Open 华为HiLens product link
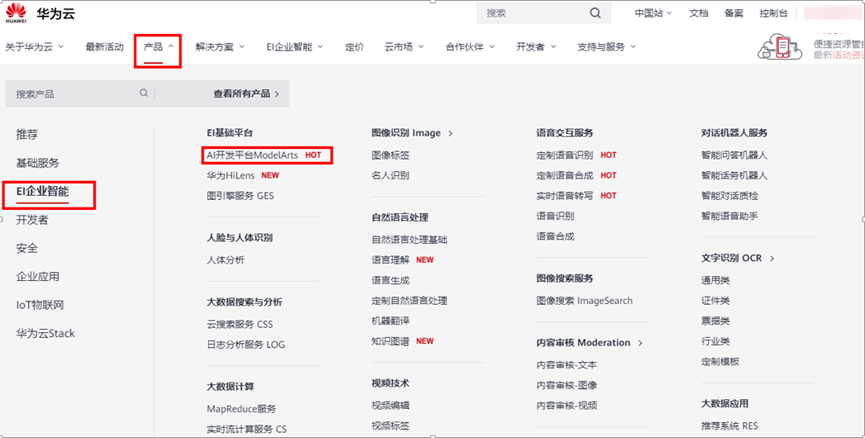 [x=231, y=175]
